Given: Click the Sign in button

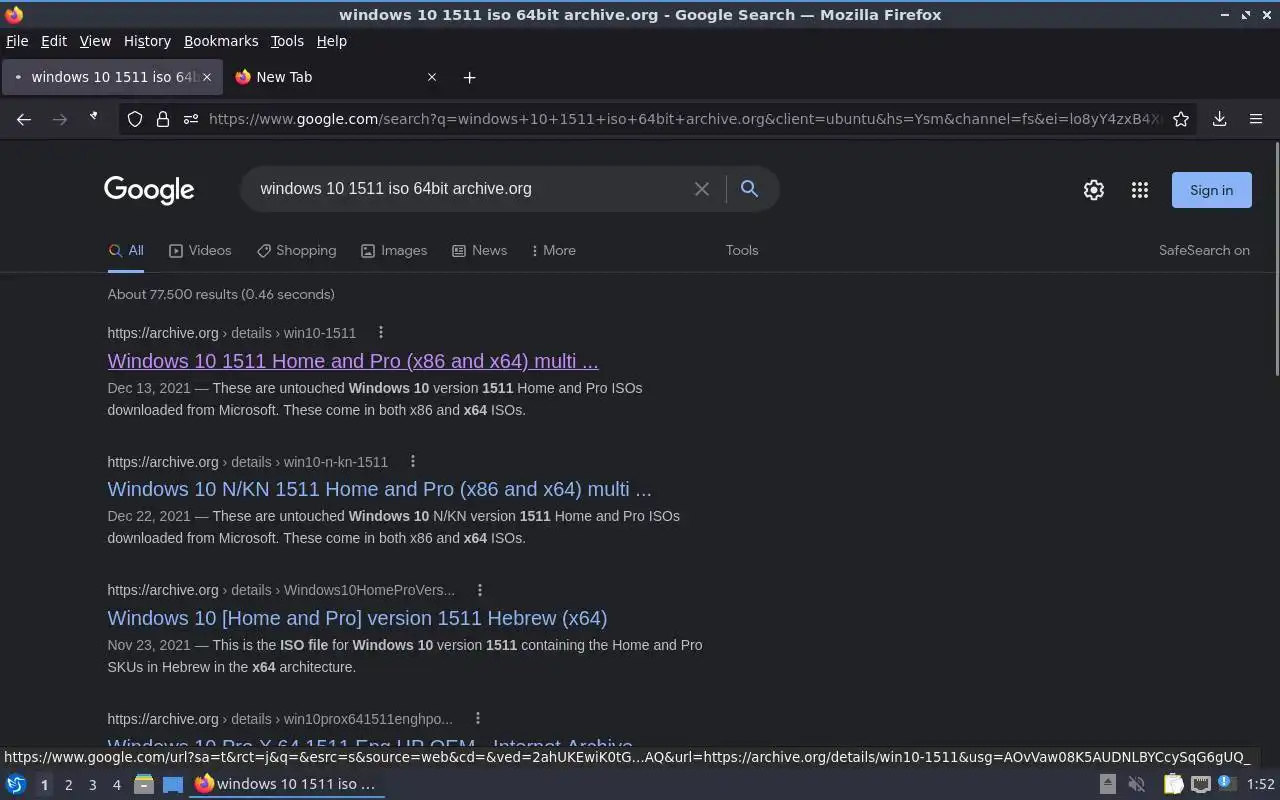Looking at the screenshot, I should (1211, 190).
